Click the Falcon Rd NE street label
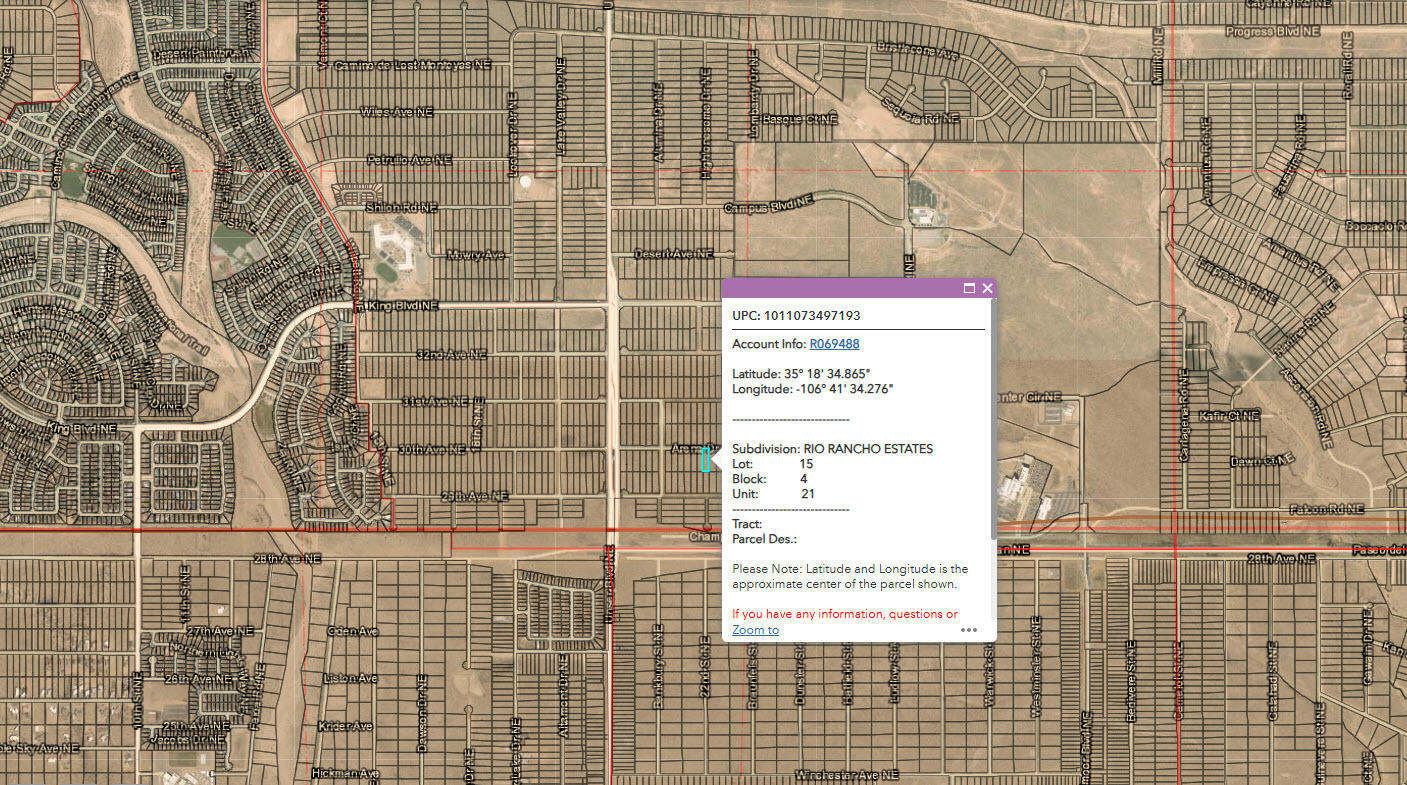The image size is (1407, 785). (1327, 508)
